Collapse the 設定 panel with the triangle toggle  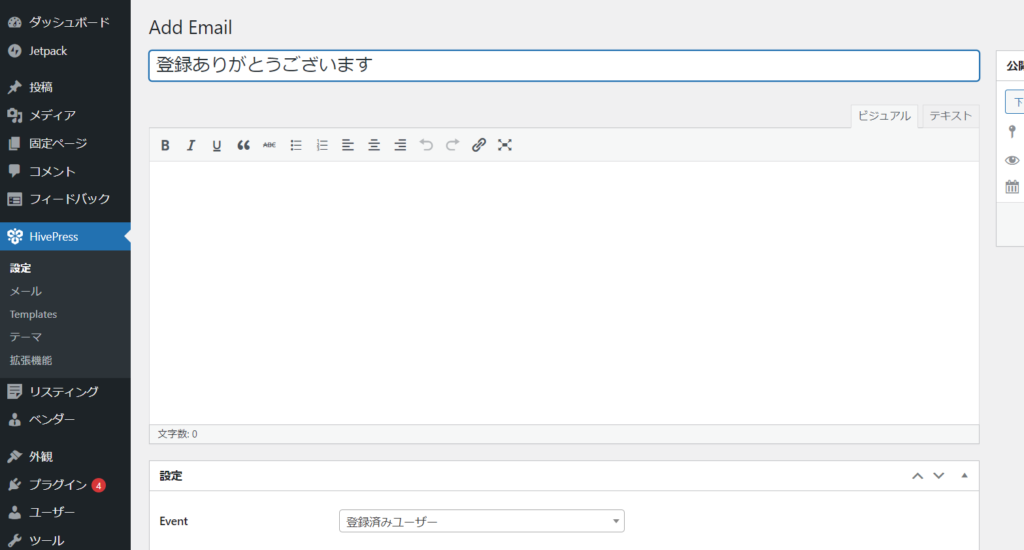(x=964, y=476)
